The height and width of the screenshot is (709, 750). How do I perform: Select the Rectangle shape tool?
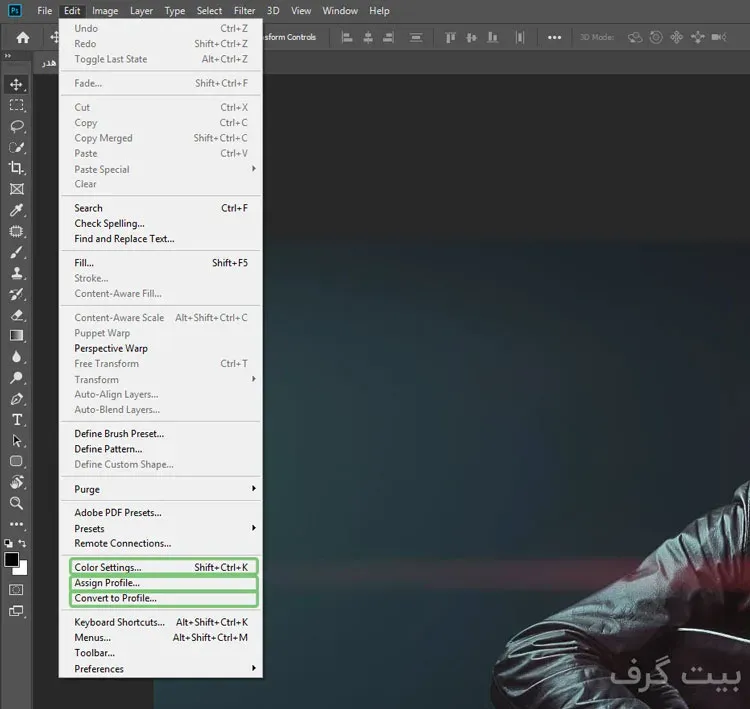[16, 461]
